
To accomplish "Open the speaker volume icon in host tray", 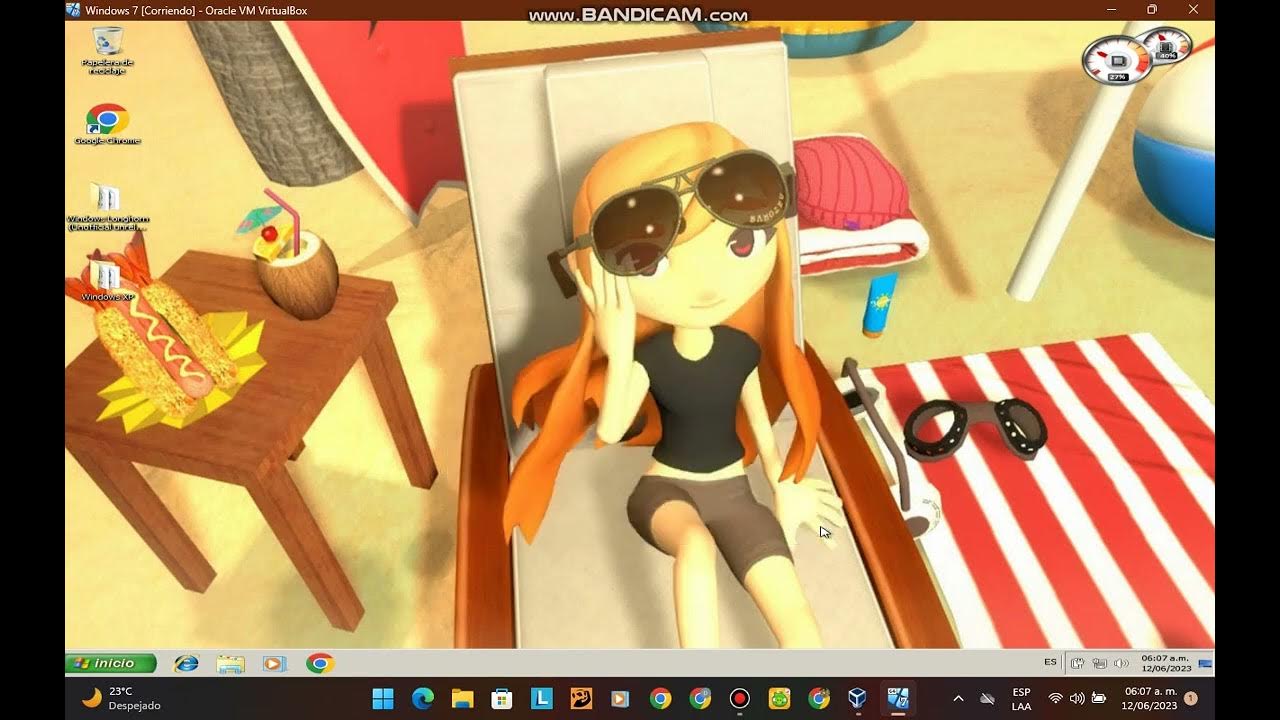I will pos(1077,698).
